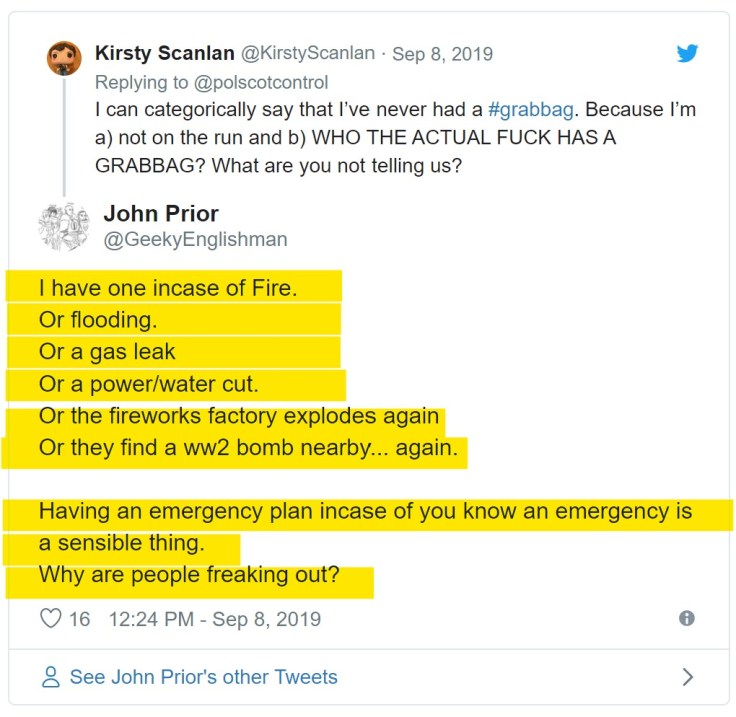This screenshot has width=736, height=717.
Task: Like the tweet with the heart icon
Action: [x=50, y=619]
